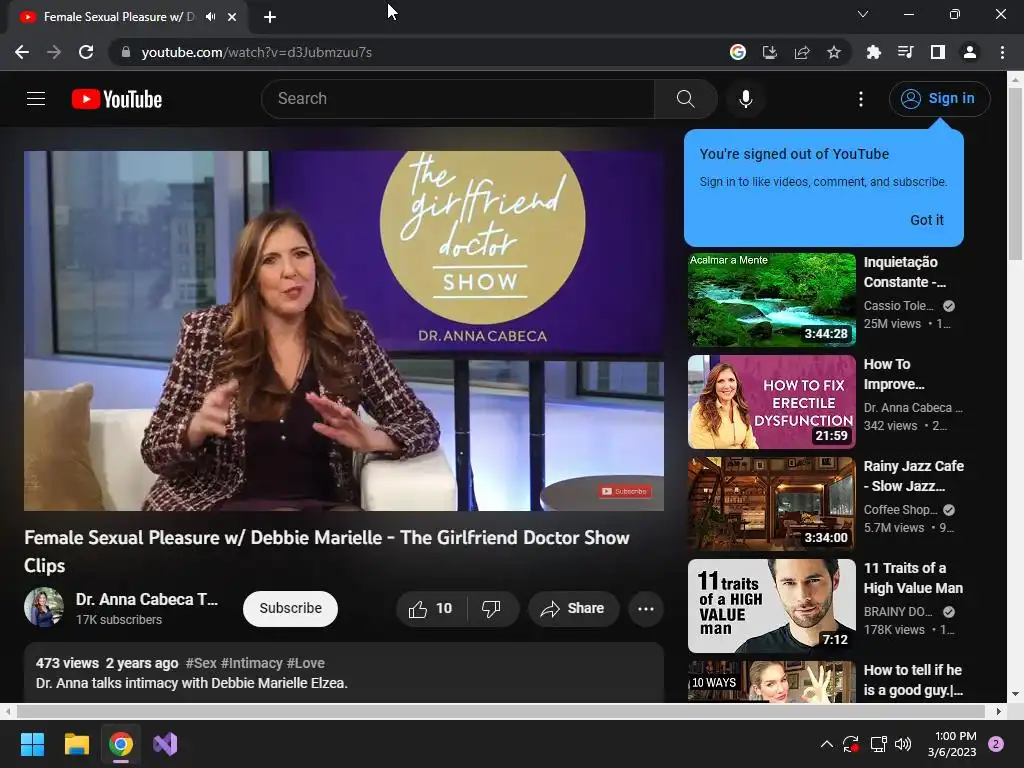This screenshot has height=768, width=1024.
Task: Click the video player to pause
Action: pos(344,330)
